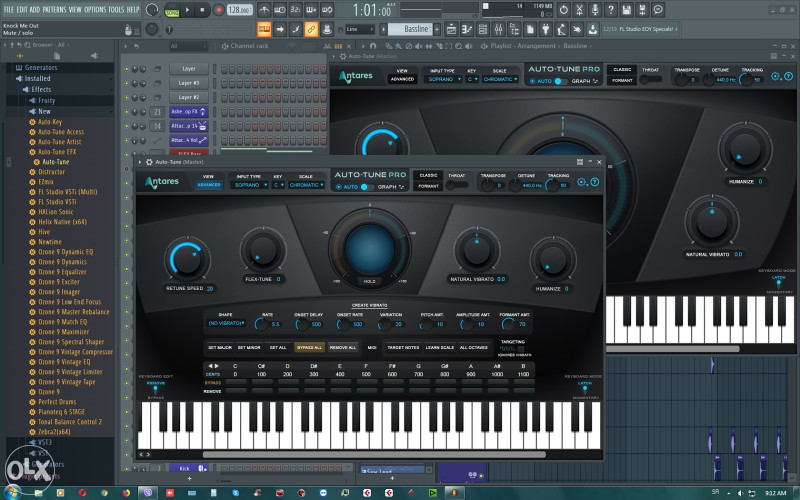Open the plugin picker plug icon
The width and height of the screenshot is (800, 500).
click(546, 29)
